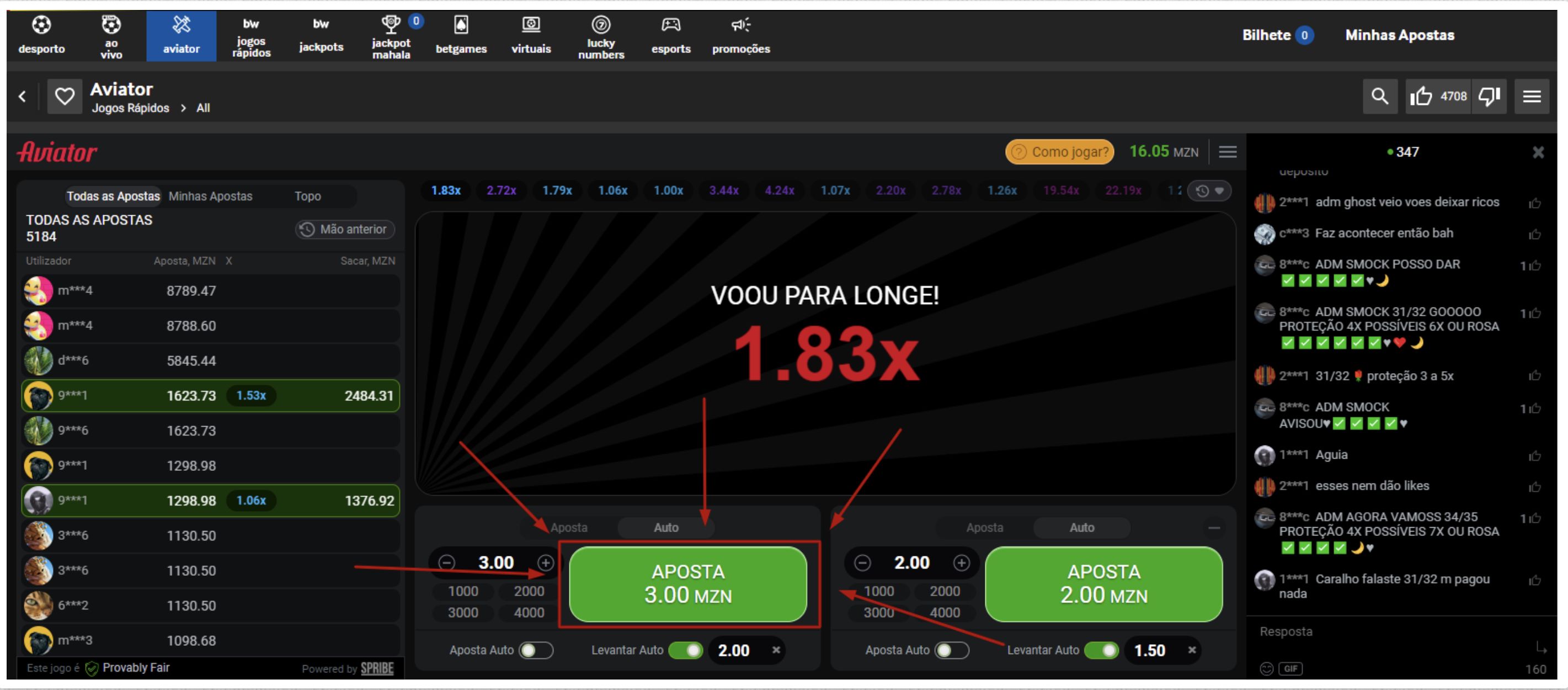Open the promoções section
The height and width of the screenshot is (690, 1568).
pyautogui.click(x=741, y=35)
